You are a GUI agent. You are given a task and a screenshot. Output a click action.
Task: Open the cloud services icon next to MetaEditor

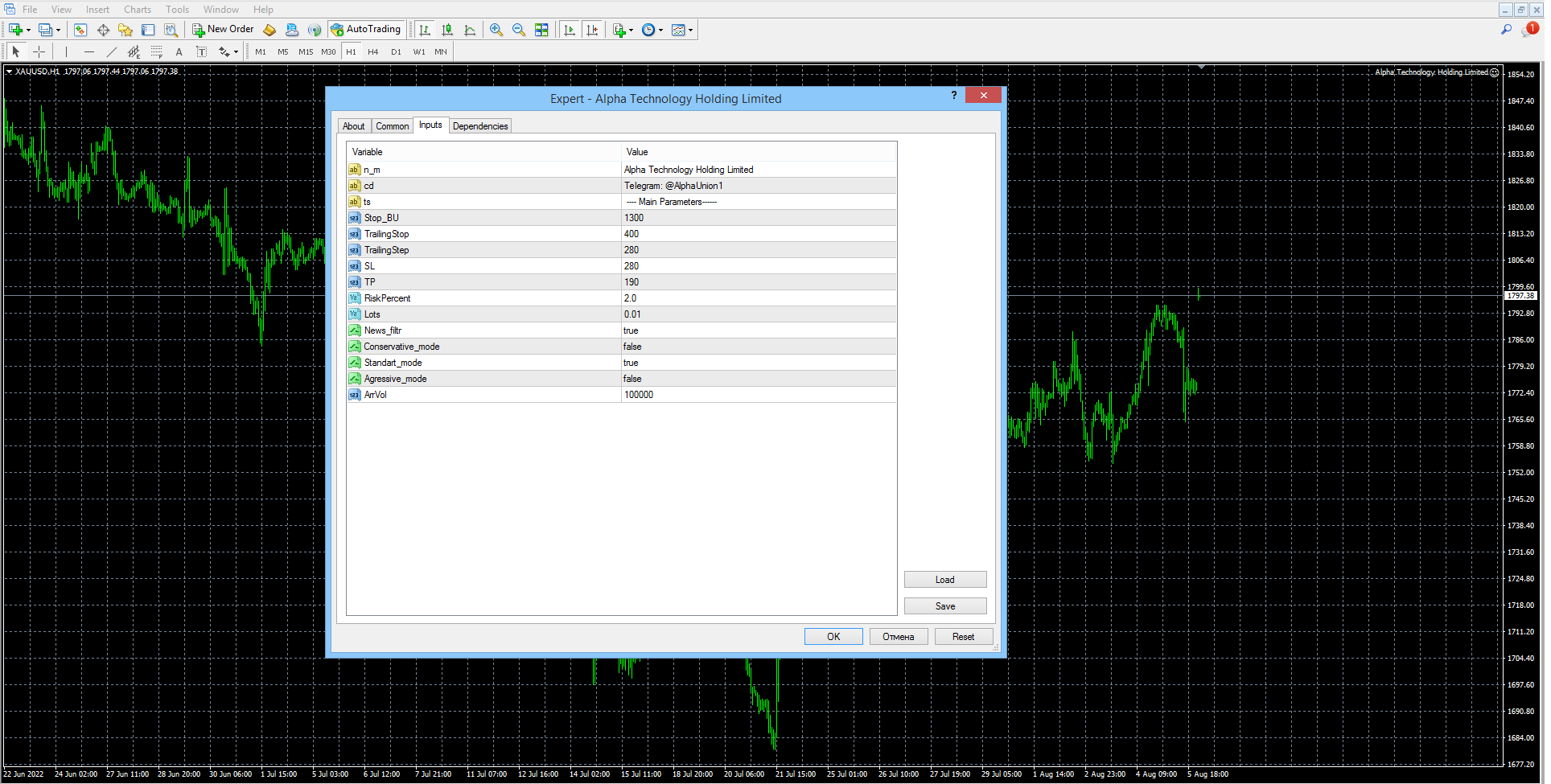(x=292, y=30)
